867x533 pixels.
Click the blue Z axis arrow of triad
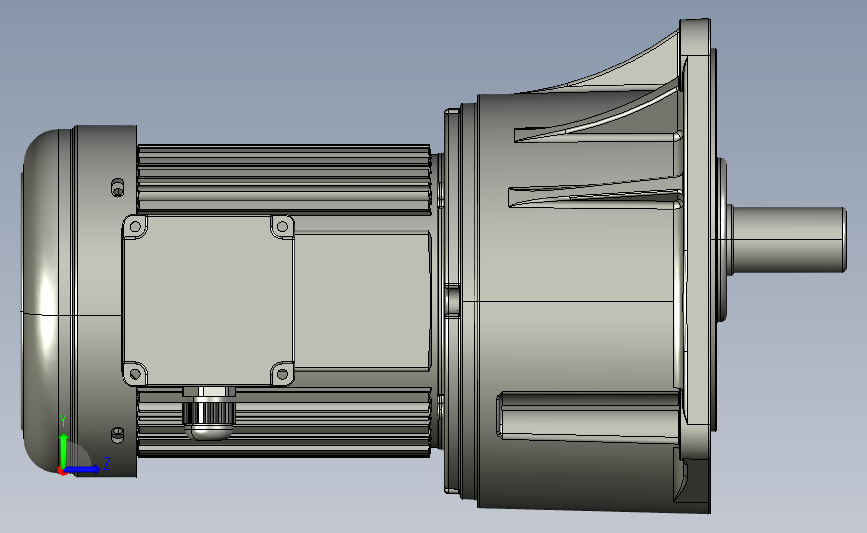click(x=83, y=469)
